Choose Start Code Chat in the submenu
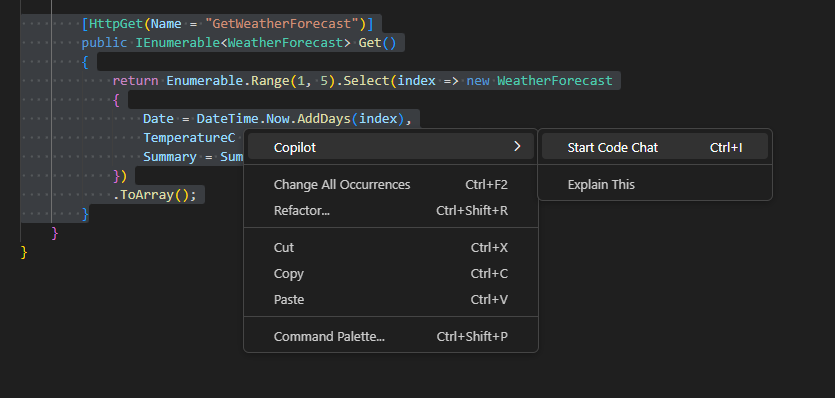The image size is (835, 398). click(654, 147)
